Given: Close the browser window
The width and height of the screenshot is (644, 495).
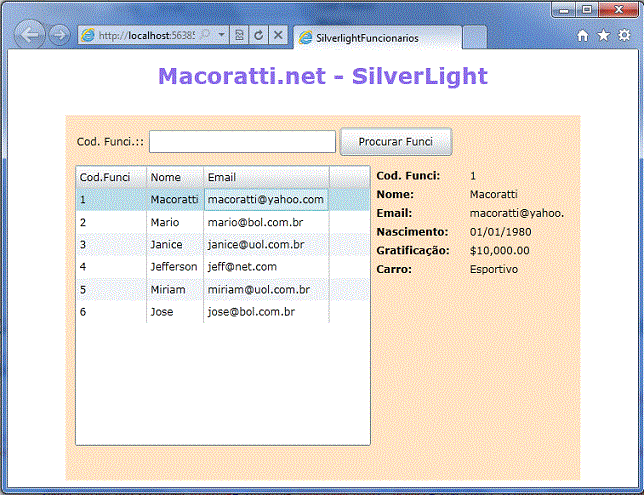Looking at the screenshot, I should 619,10.
